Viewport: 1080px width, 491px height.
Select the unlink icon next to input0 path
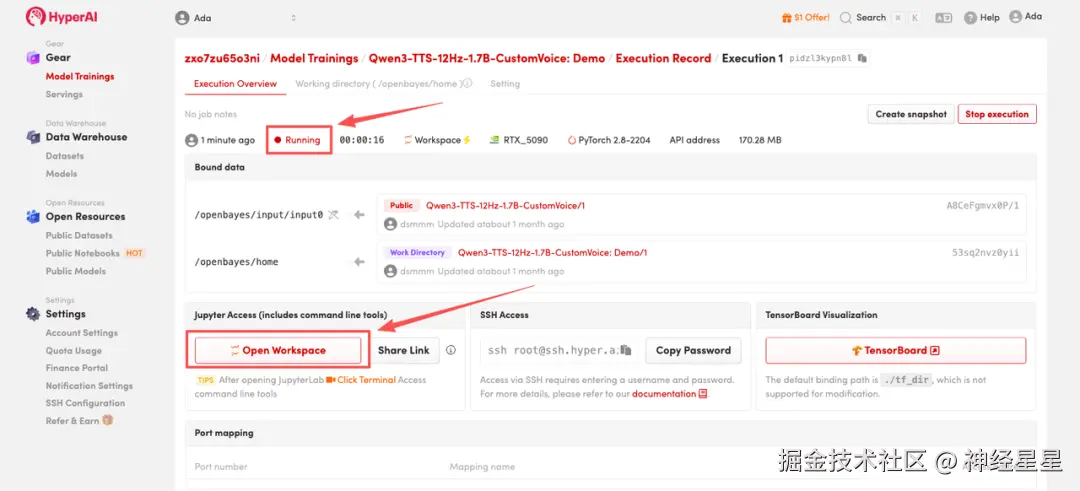click(x=333, y=215)
